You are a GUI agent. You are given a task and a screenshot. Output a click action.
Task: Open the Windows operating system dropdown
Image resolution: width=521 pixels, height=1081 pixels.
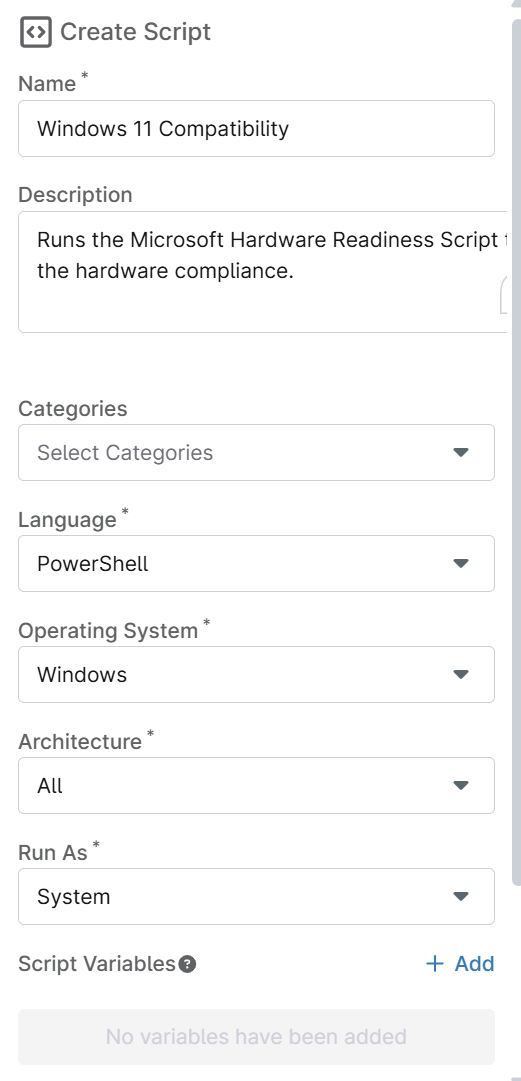256,674
